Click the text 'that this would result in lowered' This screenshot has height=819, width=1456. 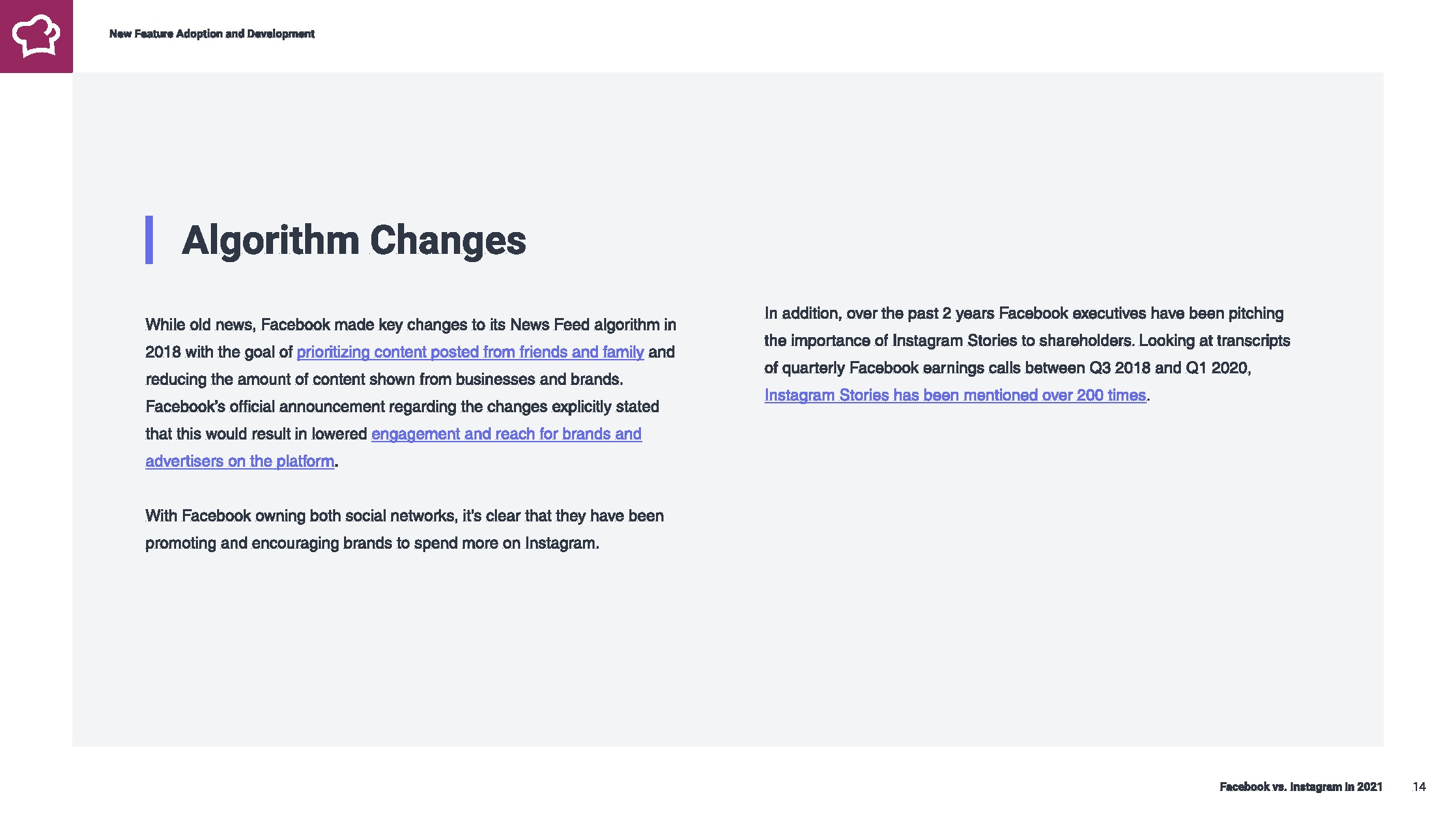click(257, 434)
